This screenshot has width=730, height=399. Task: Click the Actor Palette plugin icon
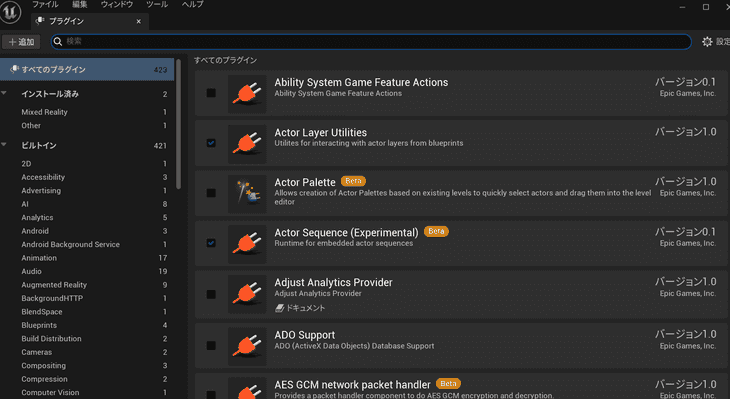pyautogui.click(x=247, y=193)
